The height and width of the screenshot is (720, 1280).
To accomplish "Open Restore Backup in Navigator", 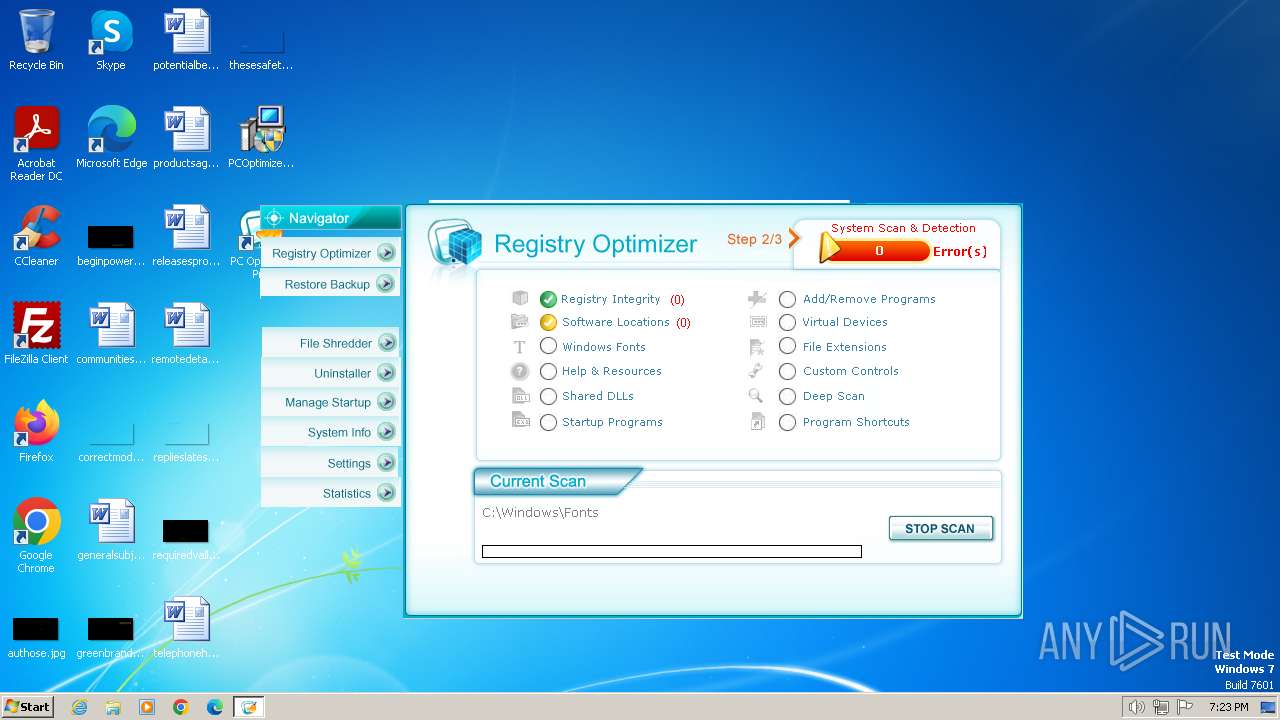I will click(x=330, y=284).
